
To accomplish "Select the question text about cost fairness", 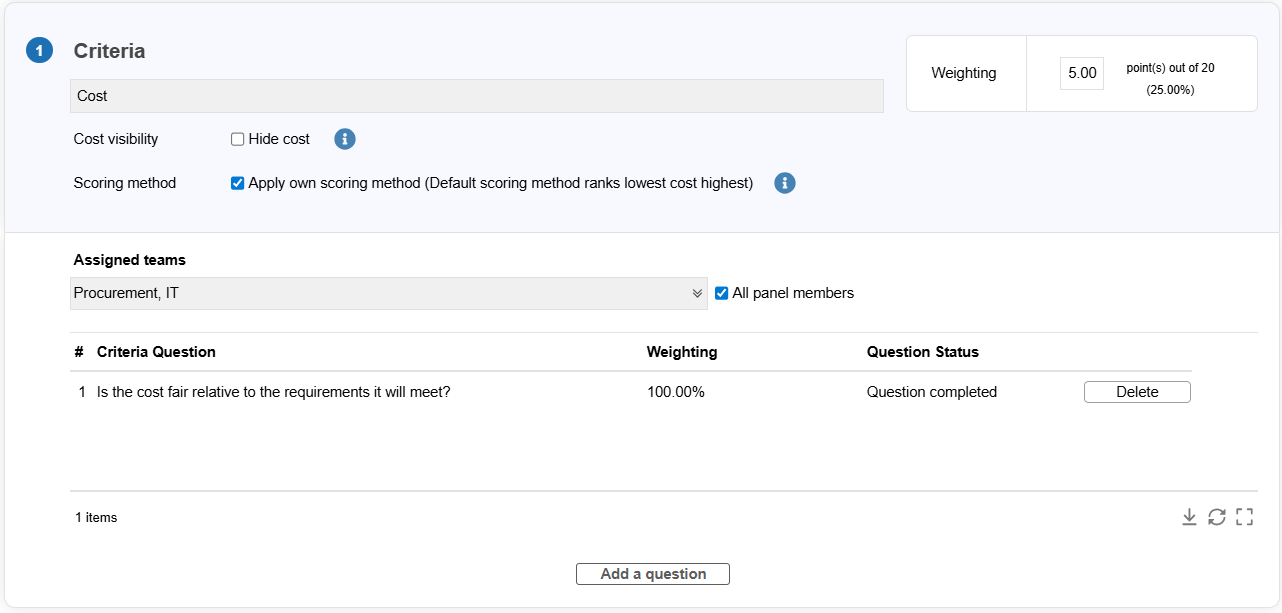I will pyautogui.click(x=274, y=392).
